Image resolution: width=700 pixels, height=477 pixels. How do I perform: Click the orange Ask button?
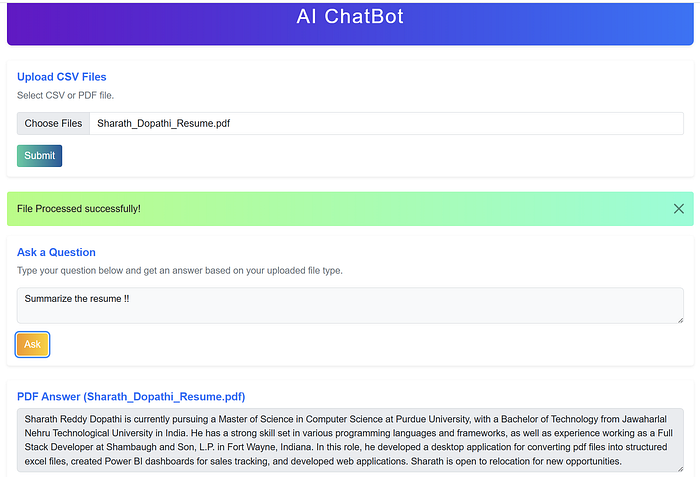32,344
